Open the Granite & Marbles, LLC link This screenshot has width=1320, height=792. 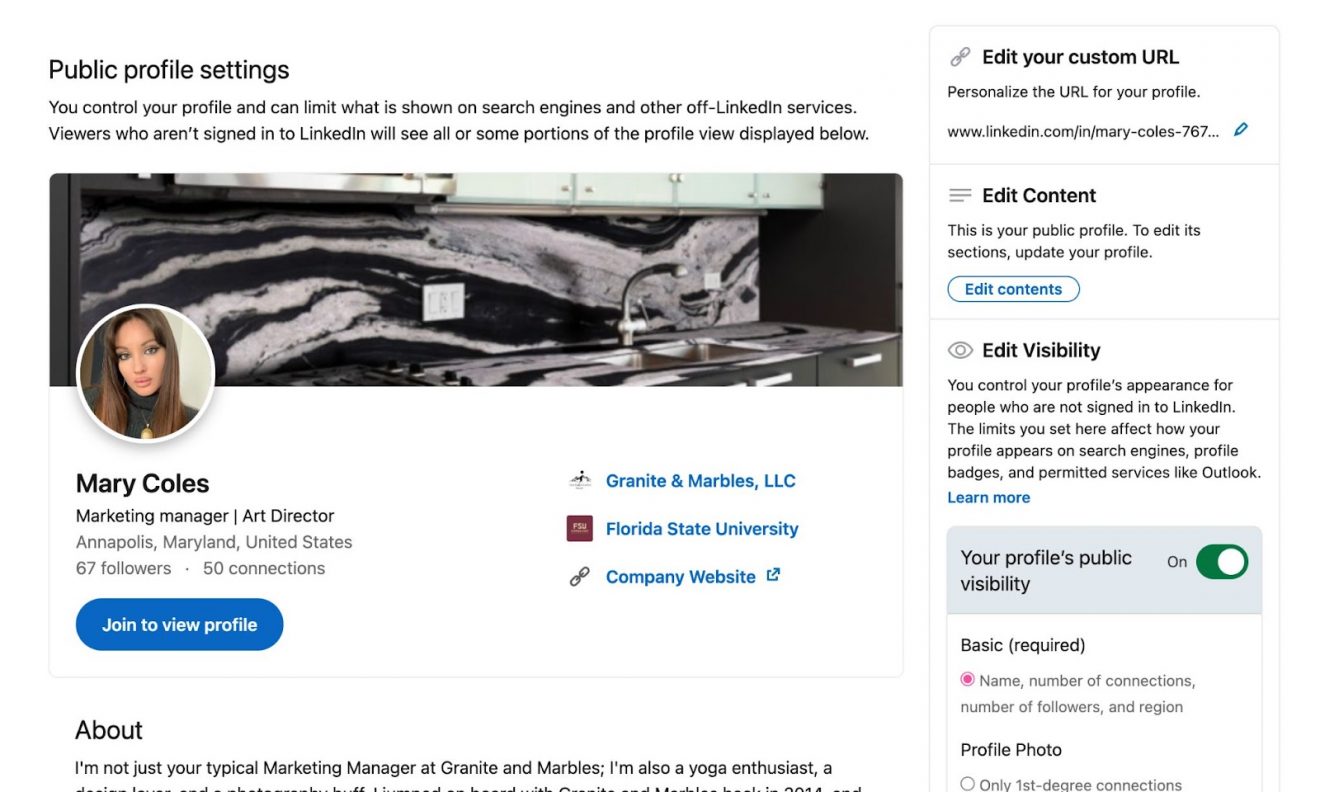click(700, 480)
